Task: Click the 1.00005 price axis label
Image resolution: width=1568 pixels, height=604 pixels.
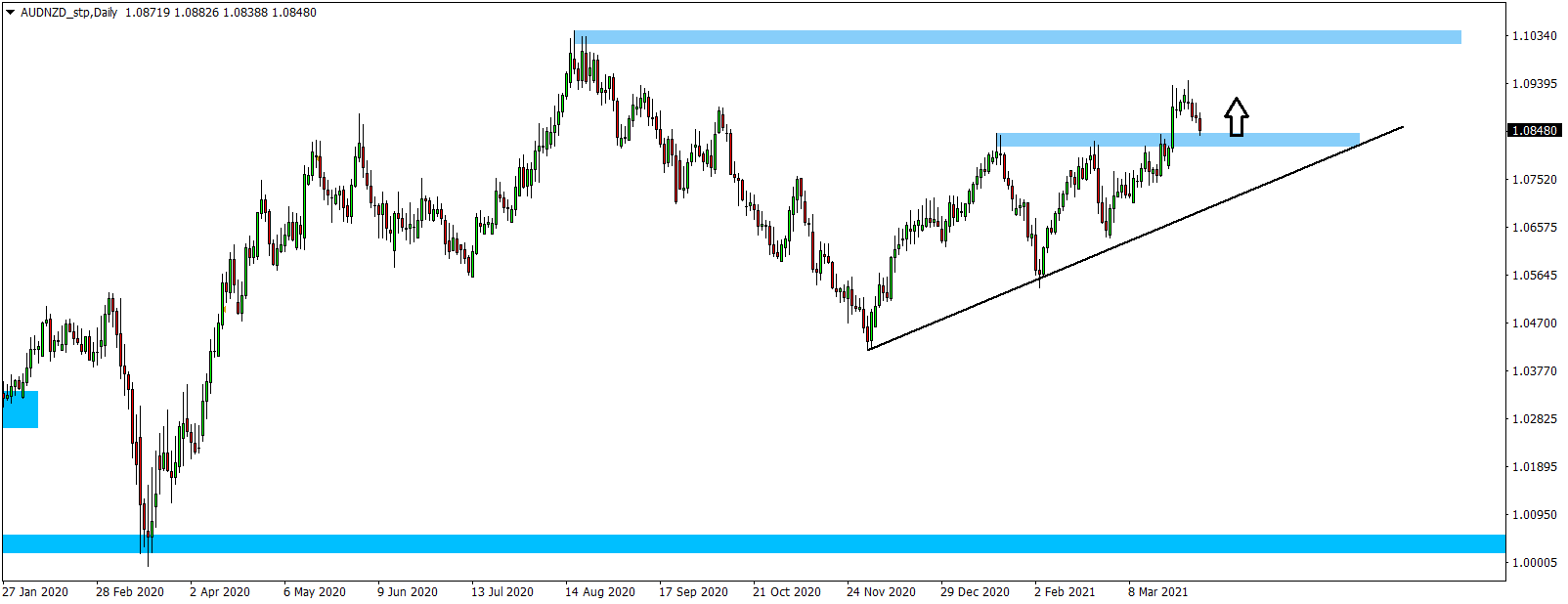Action: (1535, 563)
